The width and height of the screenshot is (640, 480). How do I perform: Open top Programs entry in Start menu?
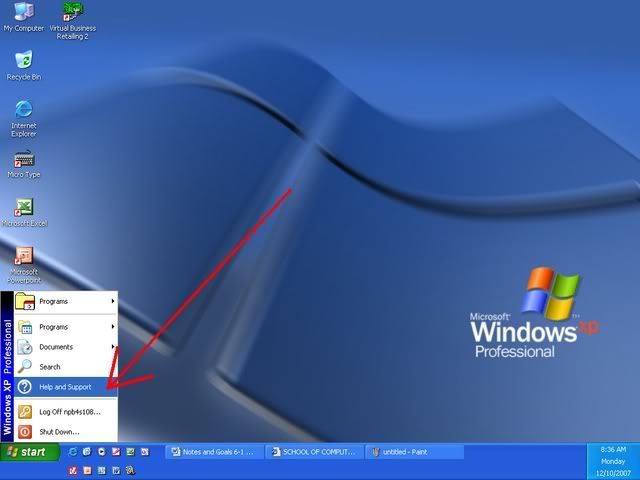66,302
